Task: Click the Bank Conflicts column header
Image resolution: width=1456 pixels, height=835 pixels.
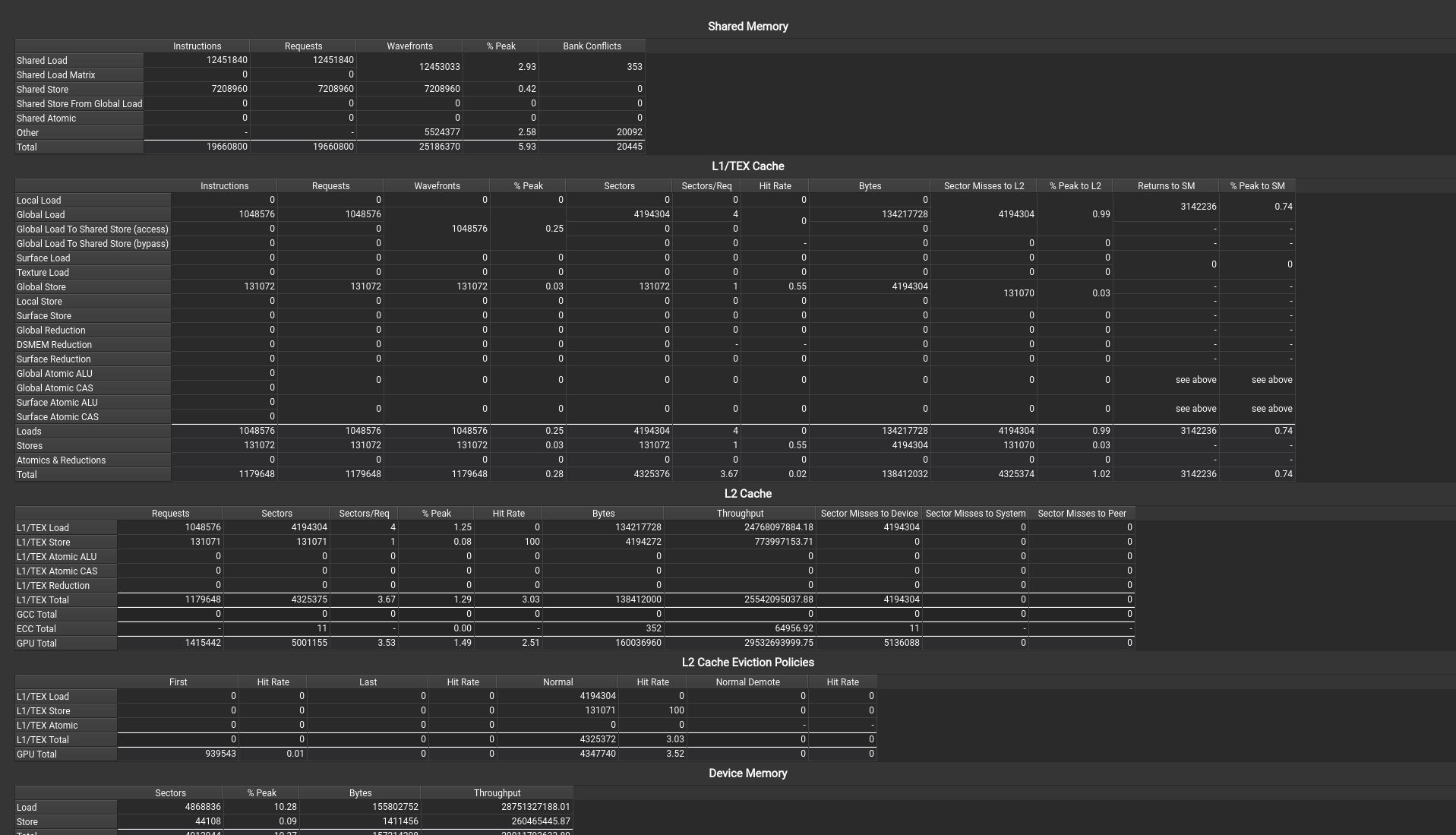Action: click(592, 46)
